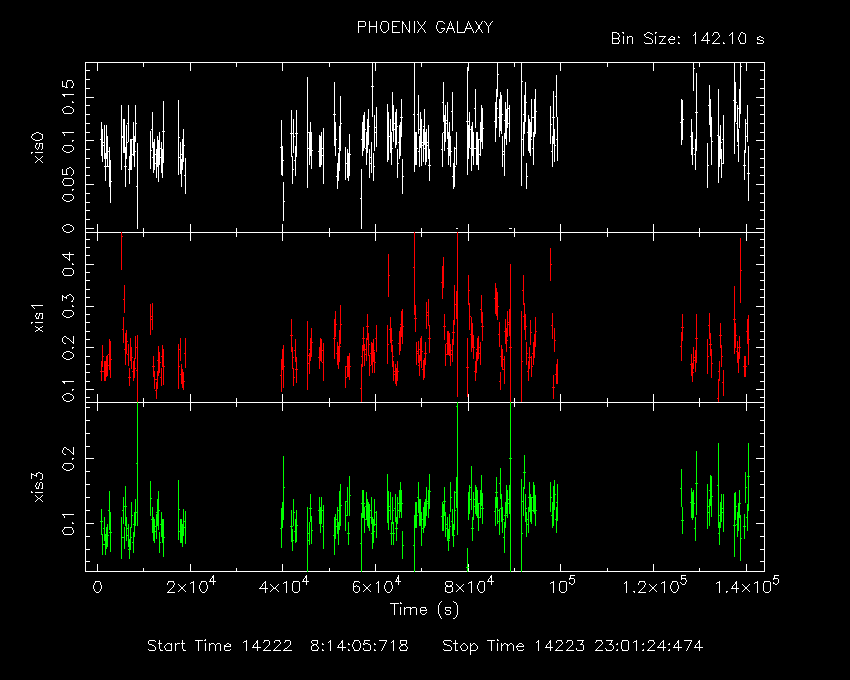Click the 0.05 tick on xis0 axis
The height and width of the screenshot is (680, 850).
click(x=68, y=184)
